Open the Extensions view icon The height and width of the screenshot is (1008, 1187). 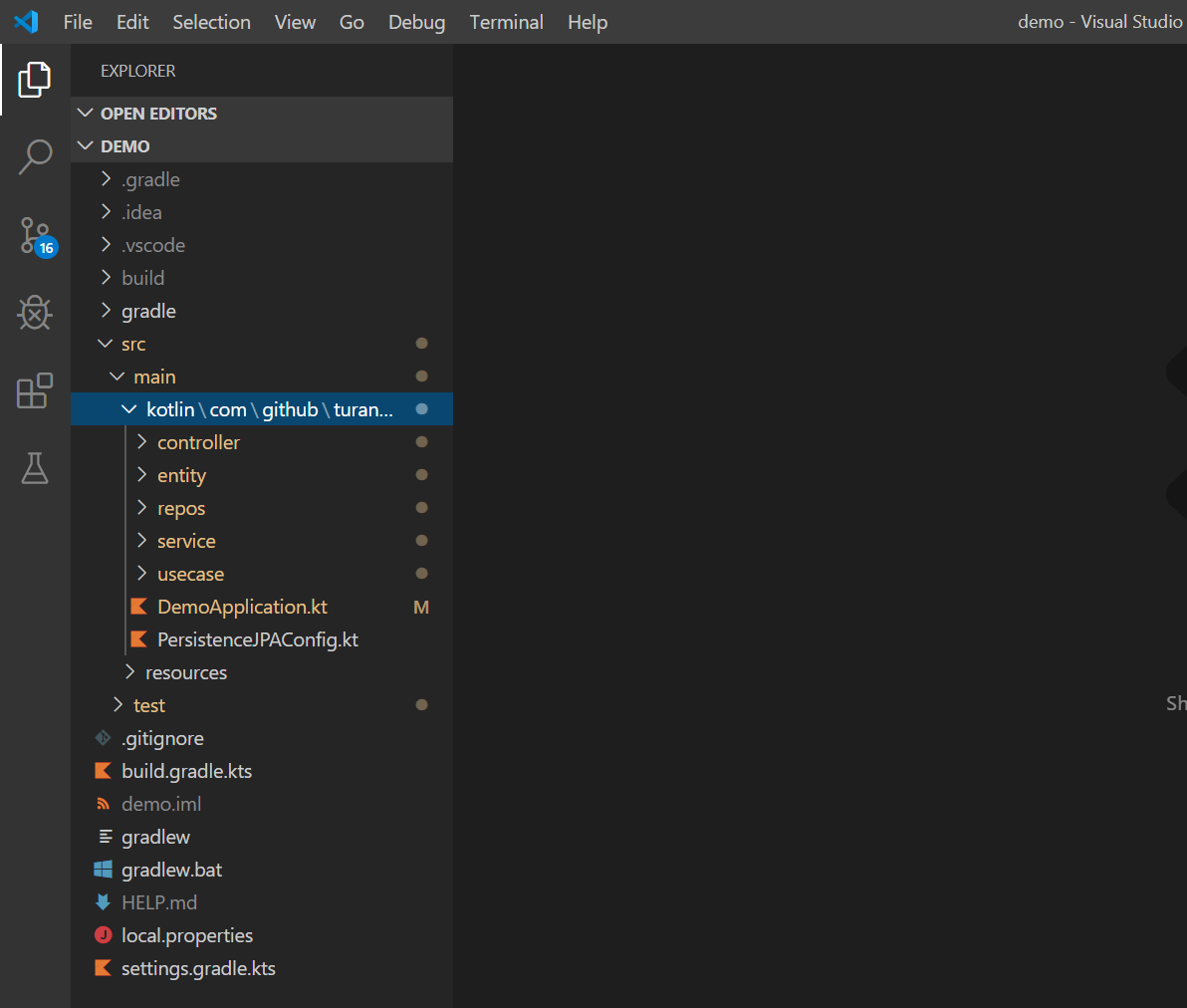35,390
